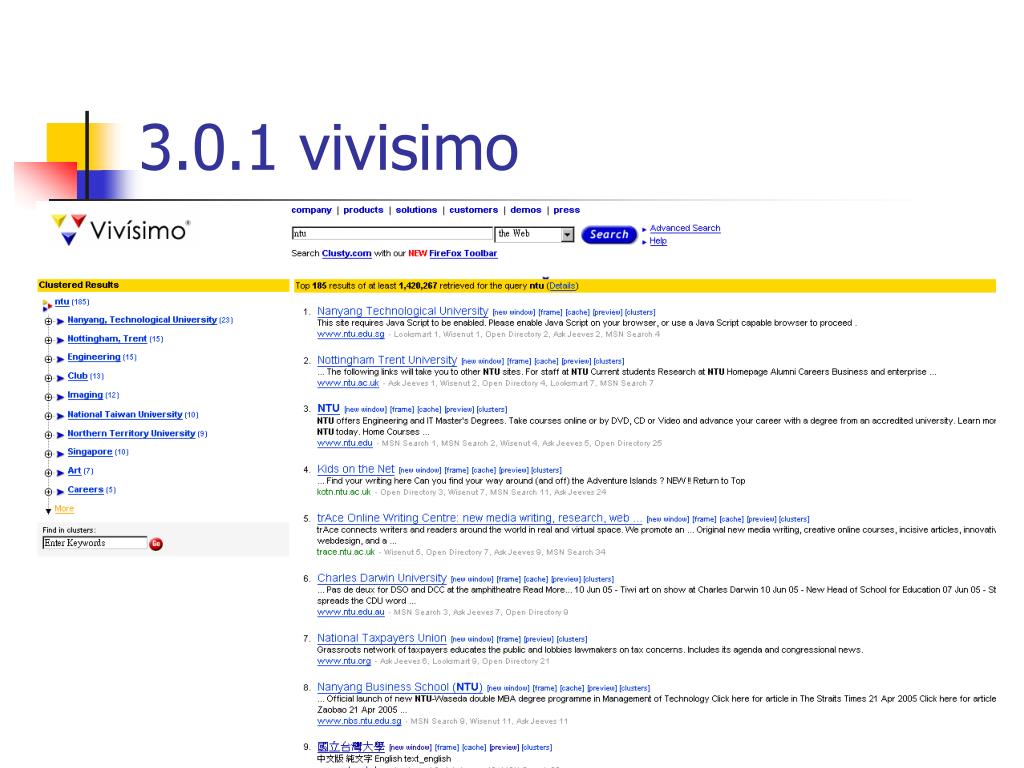
Task: Expand the Engineering cluster node
Action: [48, 359]
